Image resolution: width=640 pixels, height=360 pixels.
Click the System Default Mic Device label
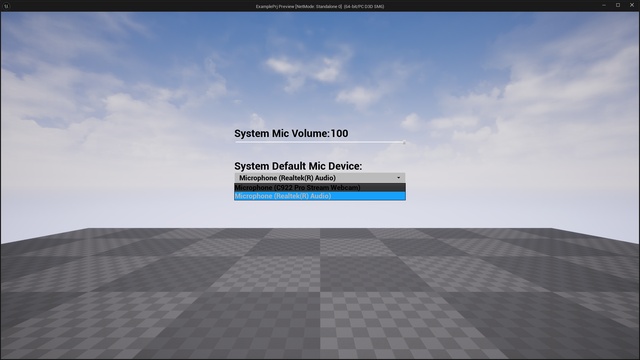pyautogui.click(x=298, y=166)
